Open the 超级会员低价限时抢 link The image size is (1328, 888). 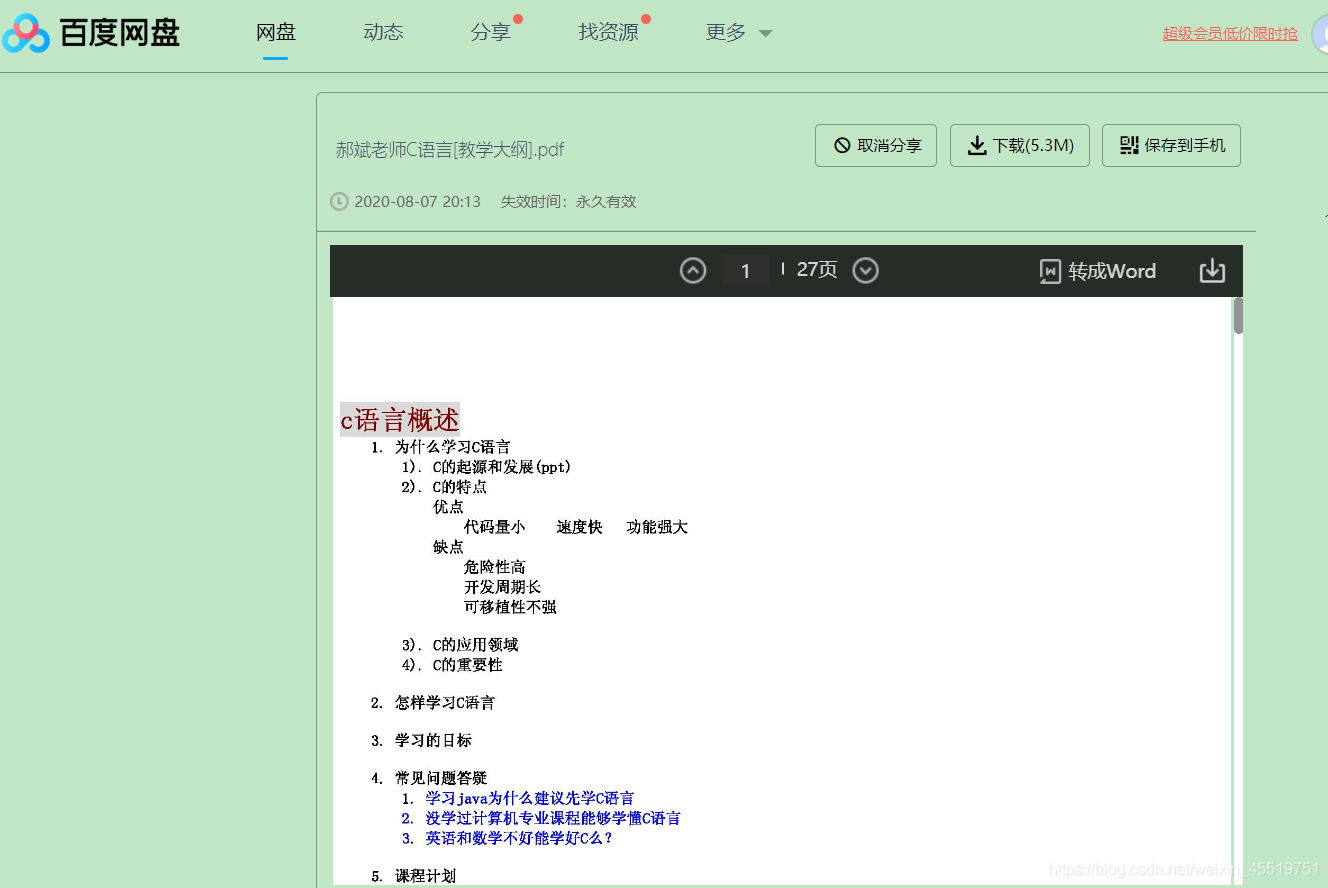coord(1230,33)
